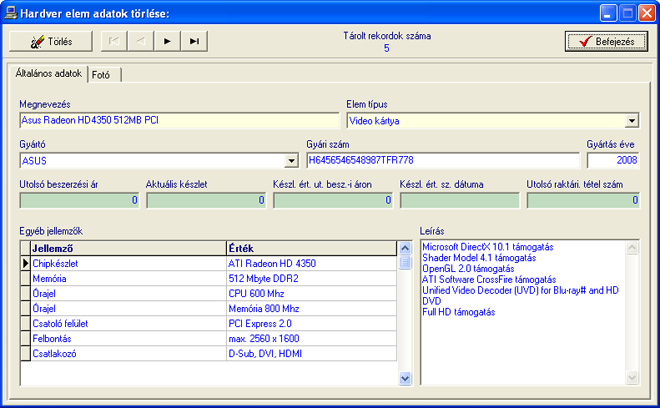Click the 512 Mbyte DDR2 value
This screenshot has height=408, width=660.
(311, 279)
